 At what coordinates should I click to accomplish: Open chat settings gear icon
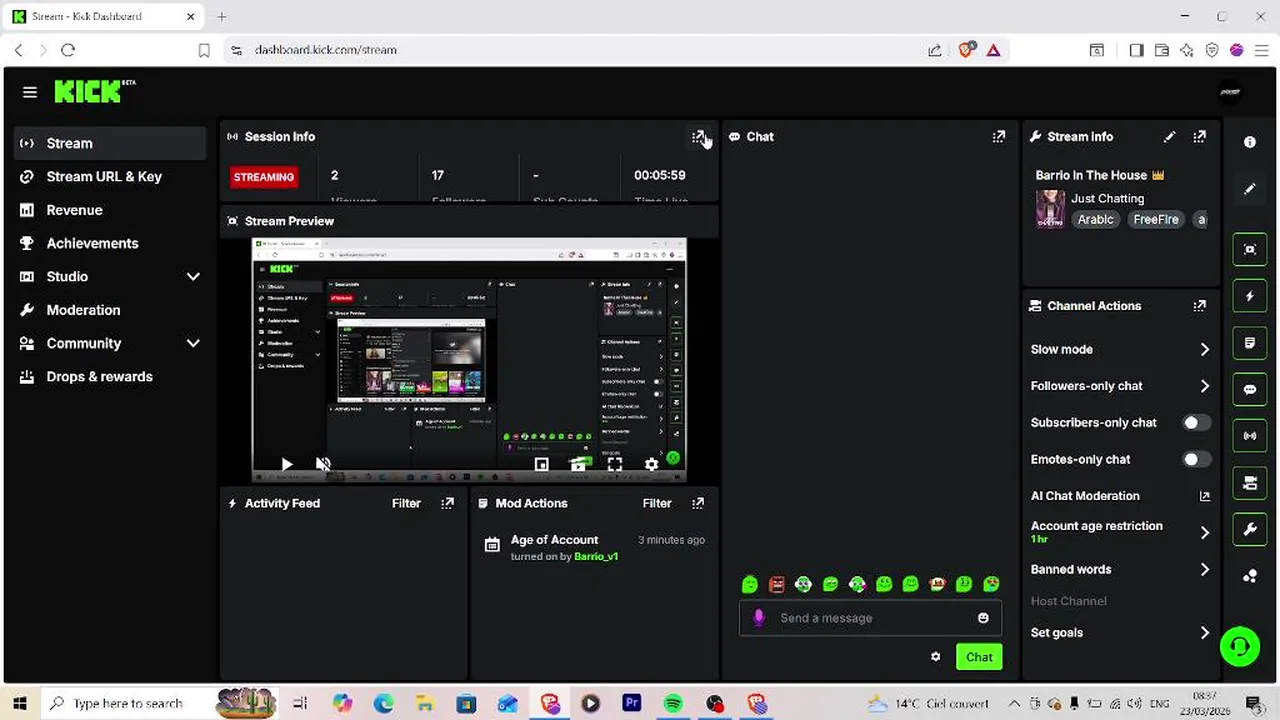coord(935,657)
